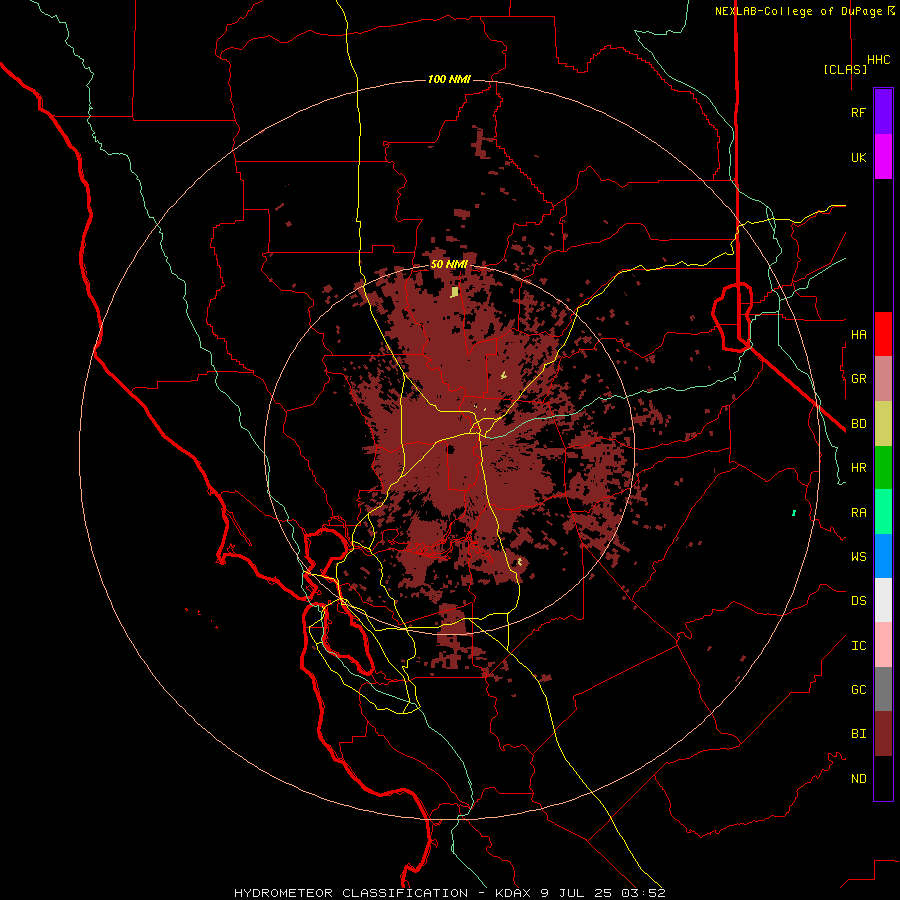Image resolution: width=900 pixels, height=900 pixels.
Task: Click the isolated green RA echo at far right
Action: 794,513
